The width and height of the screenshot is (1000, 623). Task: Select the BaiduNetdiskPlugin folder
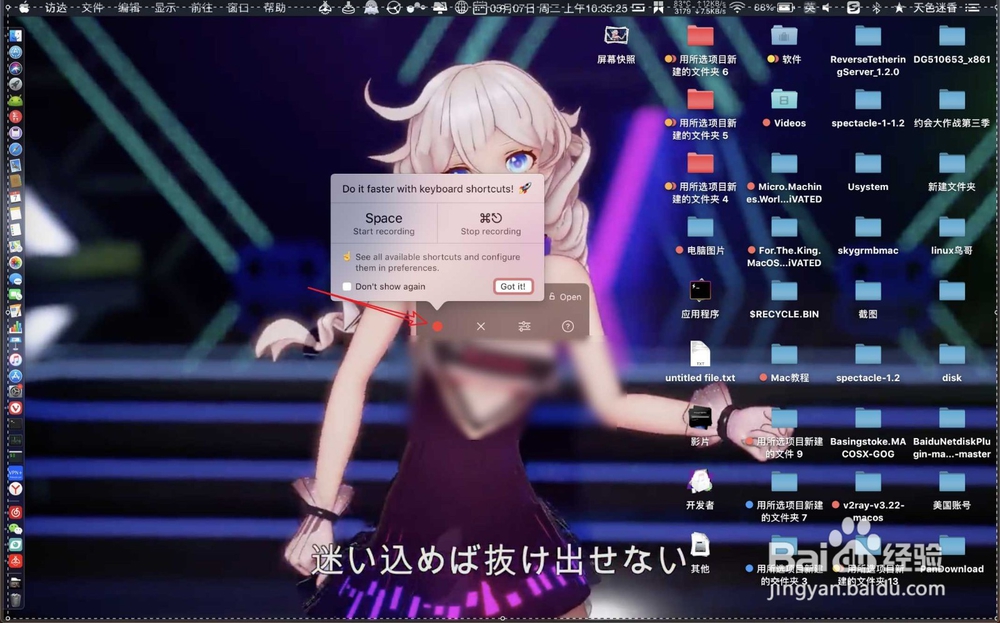[952, 419]
